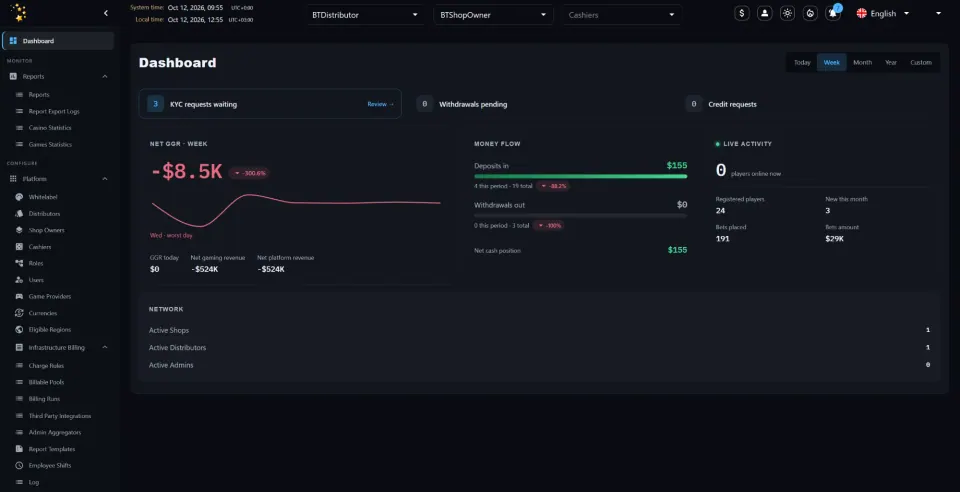960x492 pixels.
Task: Open the Cashiers dropdown in header
Action: tap(621, 15)
